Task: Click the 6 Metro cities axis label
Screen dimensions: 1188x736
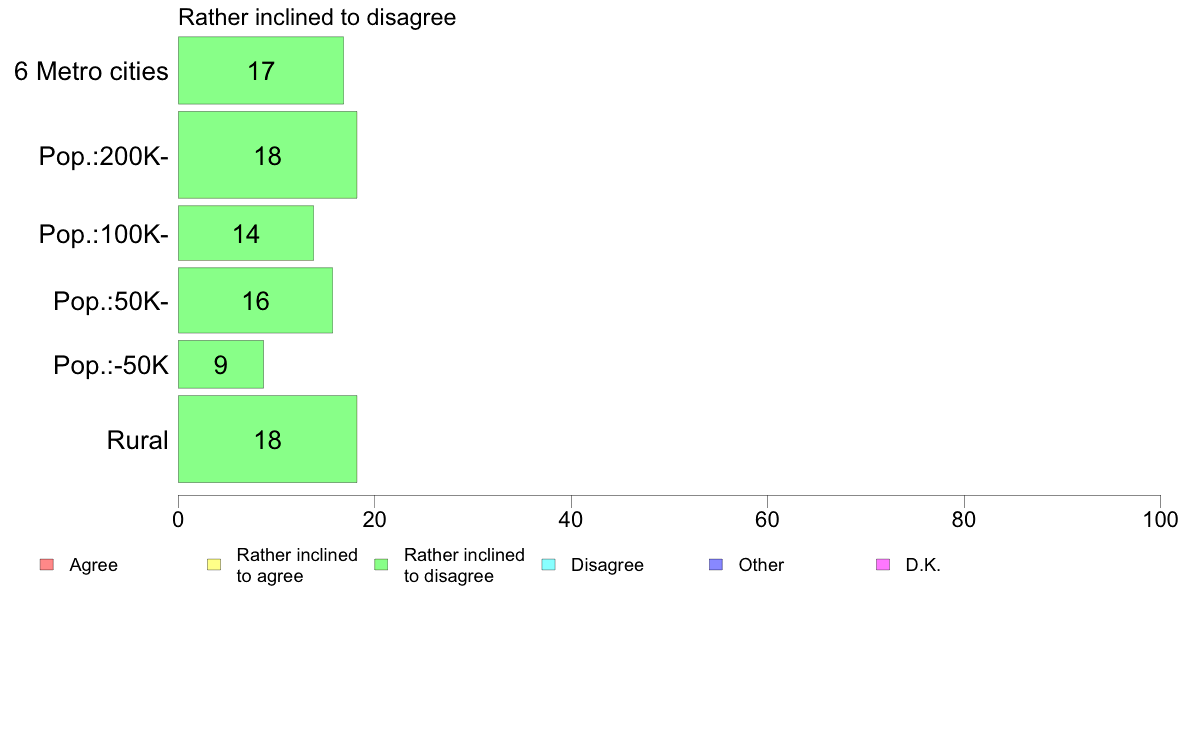Action: click(91, 71)
